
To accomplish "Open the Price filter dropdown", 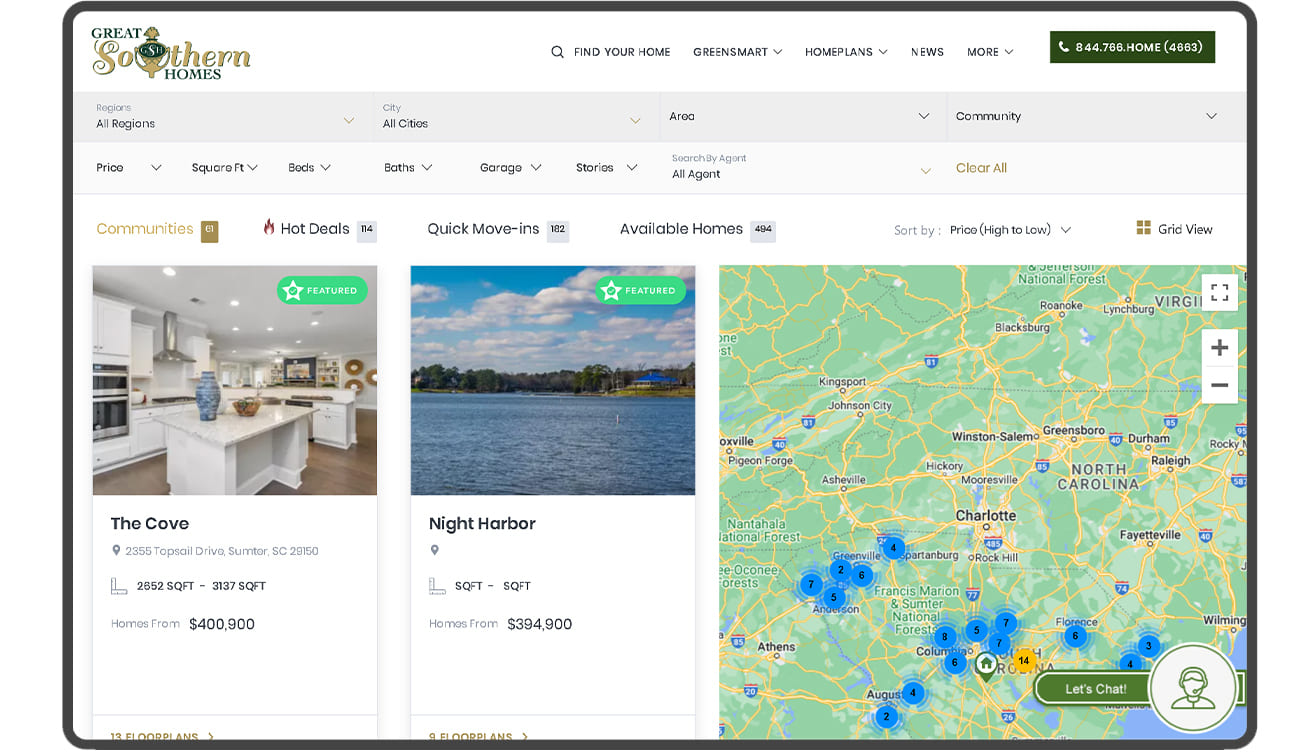I will [x=128, y=168].
